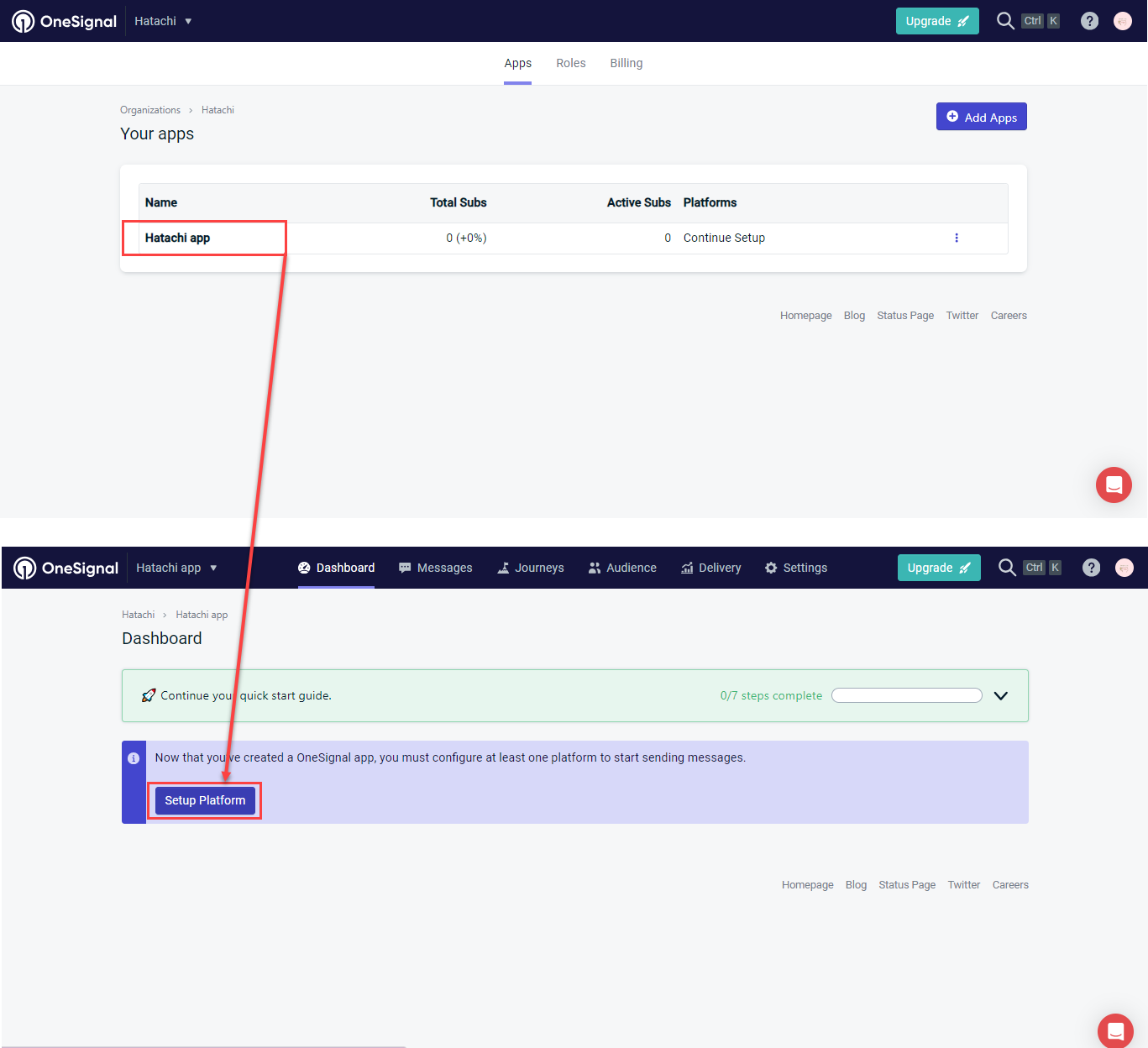Click Upgrade on the Apps page
Screen dimensions: 1148x1048
coord(937,21)
